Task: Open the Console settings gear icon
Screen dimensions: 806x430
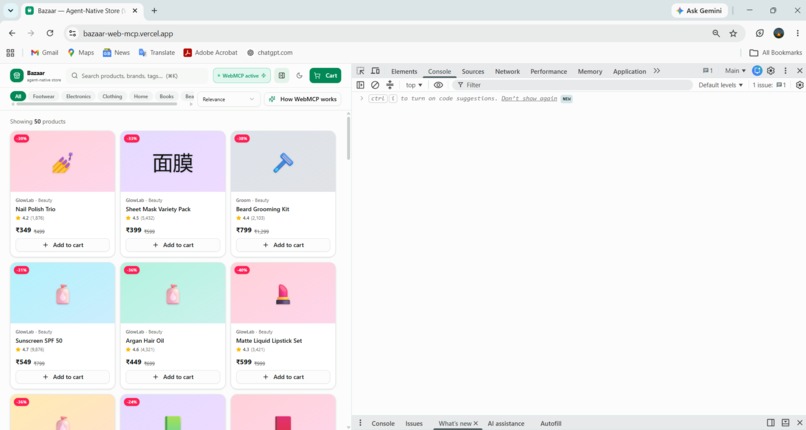Action: pyautogui.click(x=799, y=85)
